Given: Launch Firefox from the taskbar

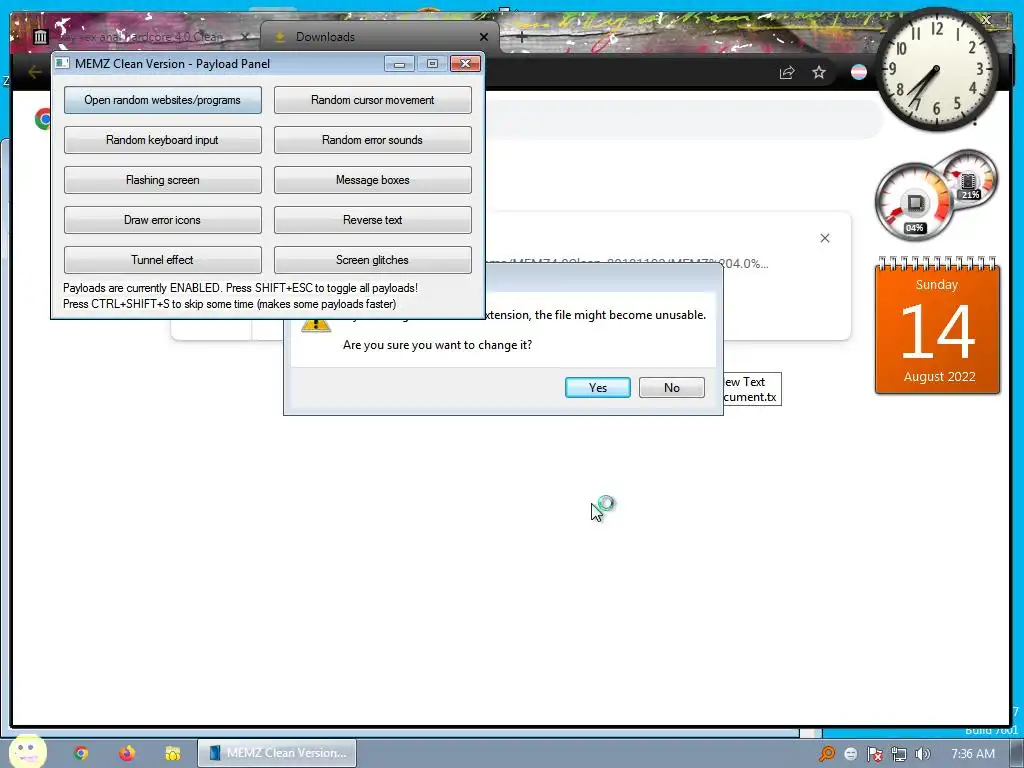Looking at the screenshot, I should point(127,753).
